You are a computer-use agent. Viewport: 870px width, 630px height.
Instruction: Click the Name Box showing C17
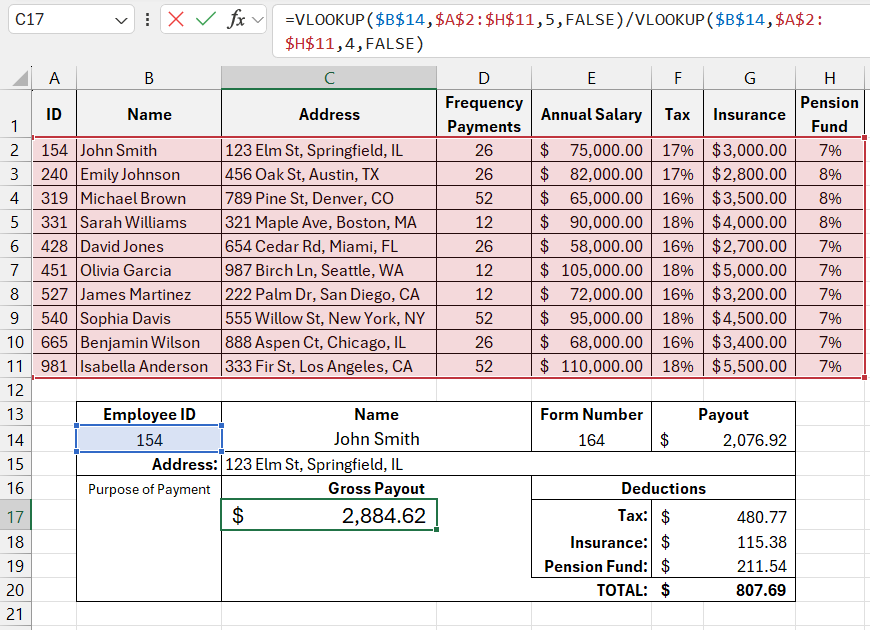[x=60, y=20]
